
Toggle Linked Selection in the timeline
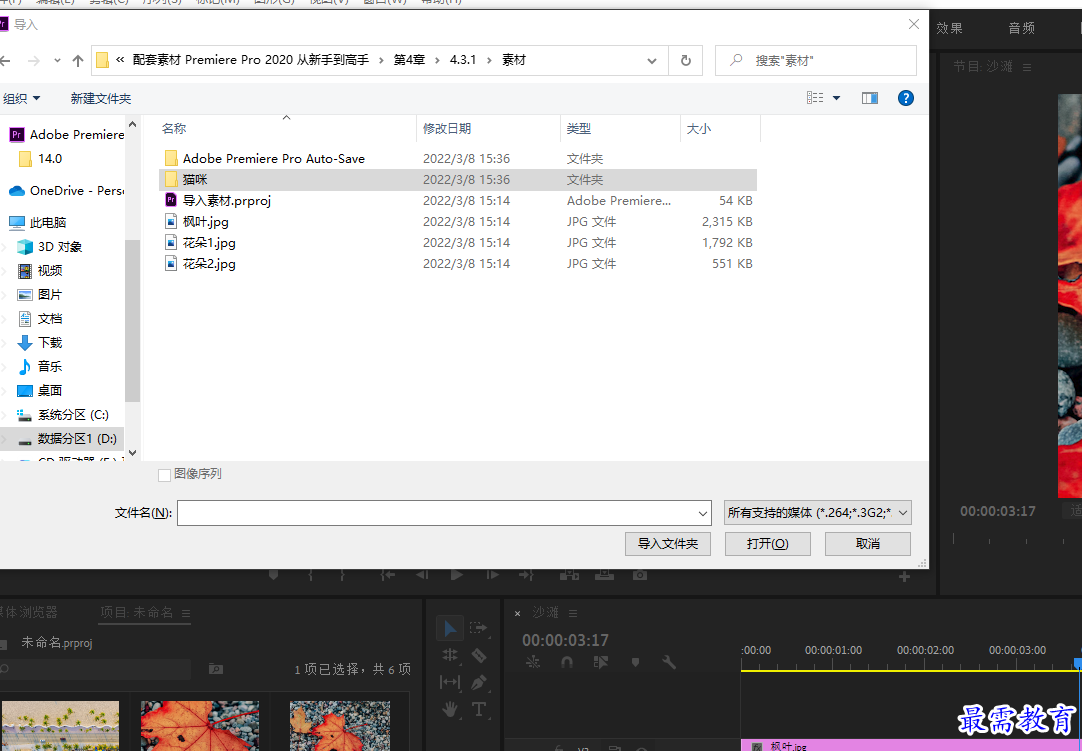600,662
